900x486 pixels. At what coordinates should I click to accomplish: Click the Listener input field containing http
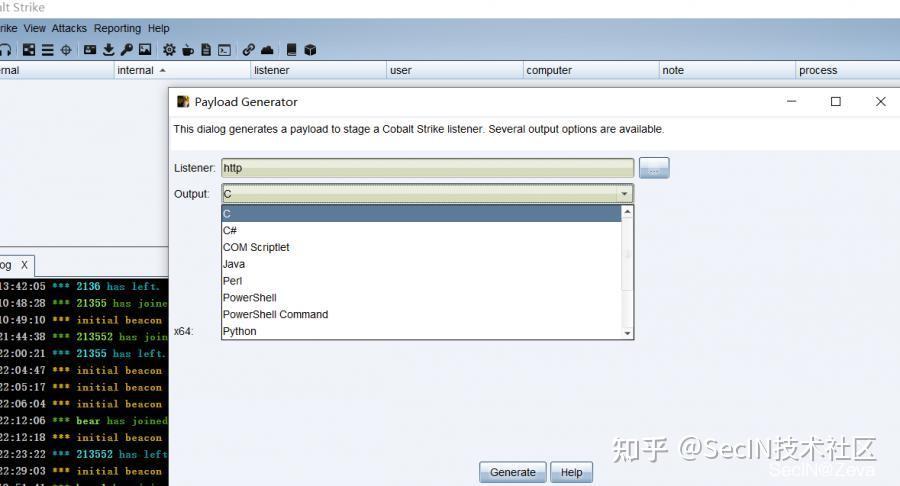tap(428, 168)
